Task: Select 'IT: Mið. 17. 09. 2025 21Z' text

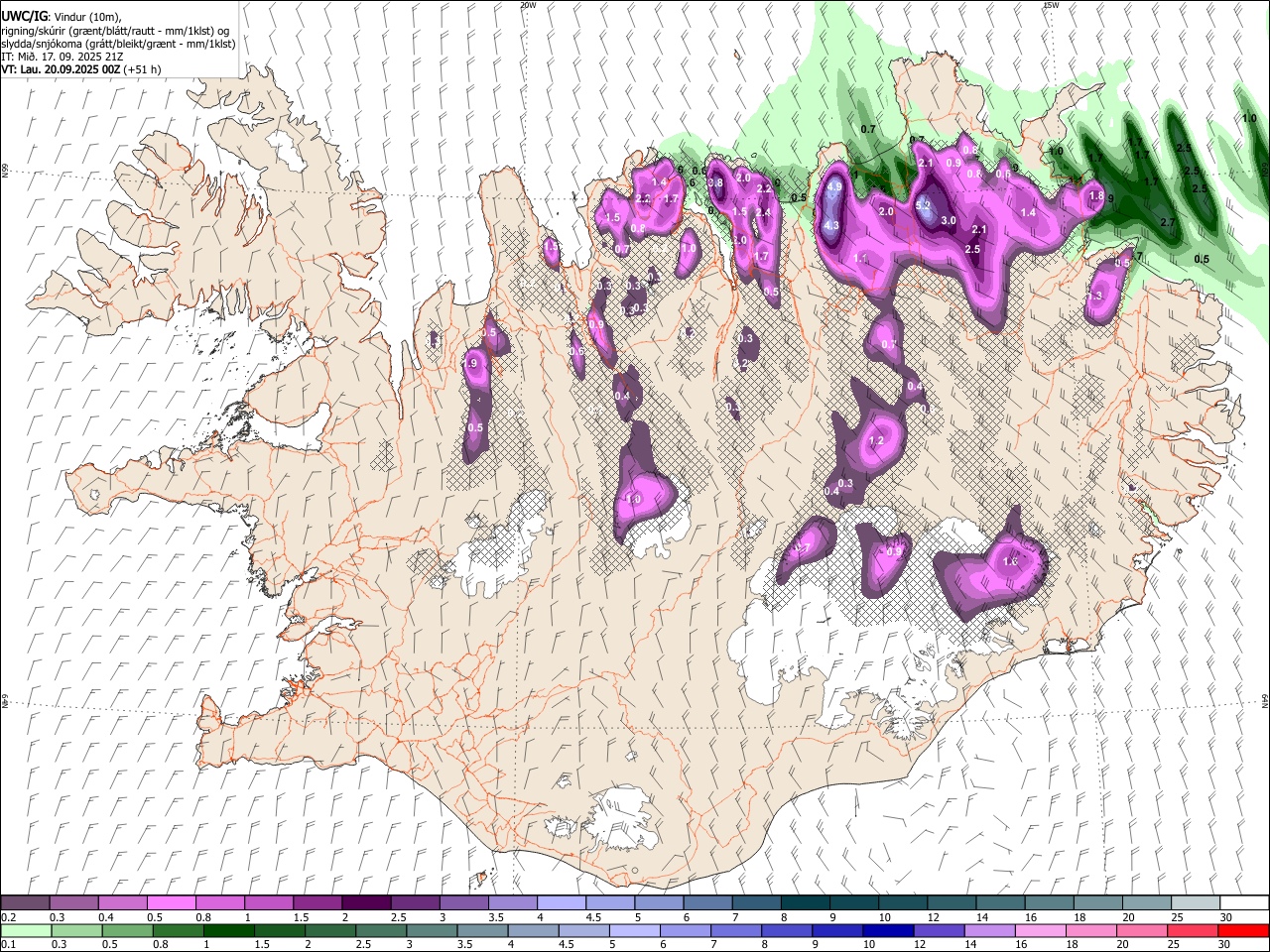Action: [63, 57]
